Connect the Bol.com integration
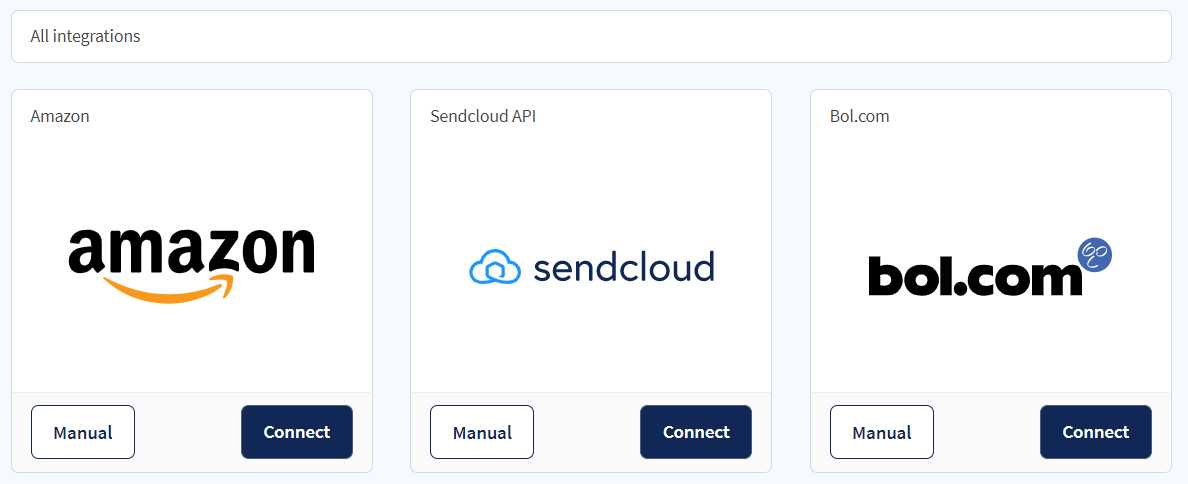 [1096, 432]
